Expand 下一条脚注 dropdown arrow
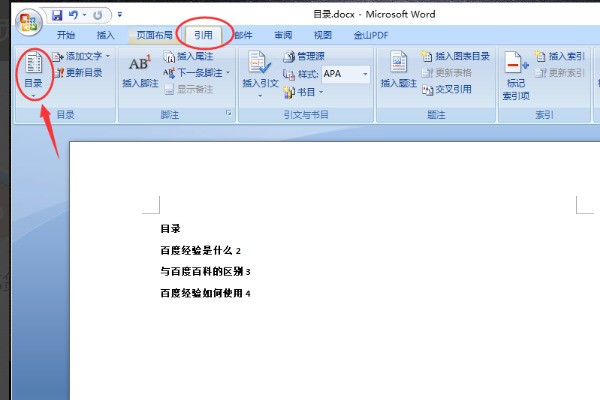 (228, 73)
